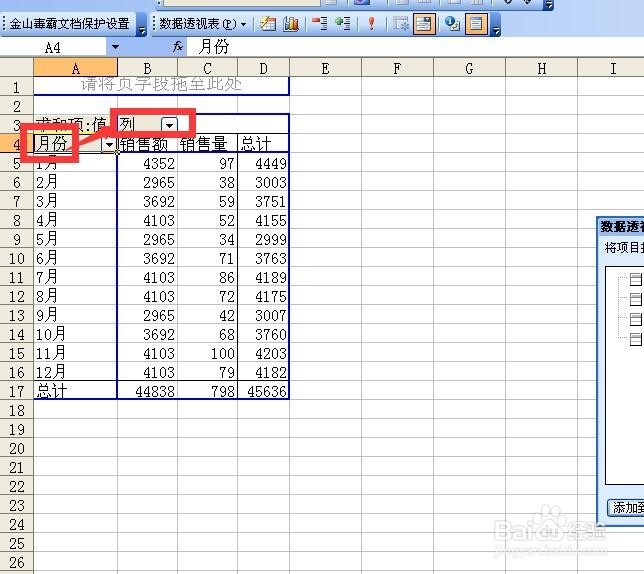
Task: Select the 总计 row label in column A
Action: [x=75, y=391]
